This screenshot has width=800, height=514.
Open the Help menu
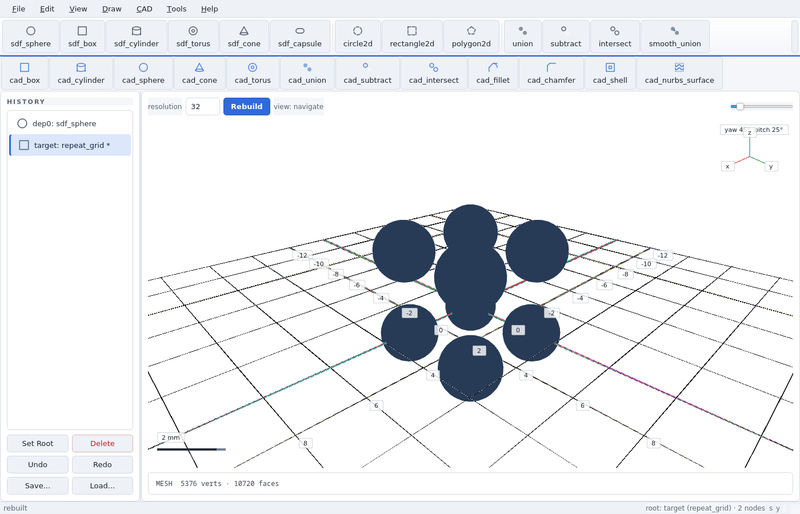tap(209, 9)
